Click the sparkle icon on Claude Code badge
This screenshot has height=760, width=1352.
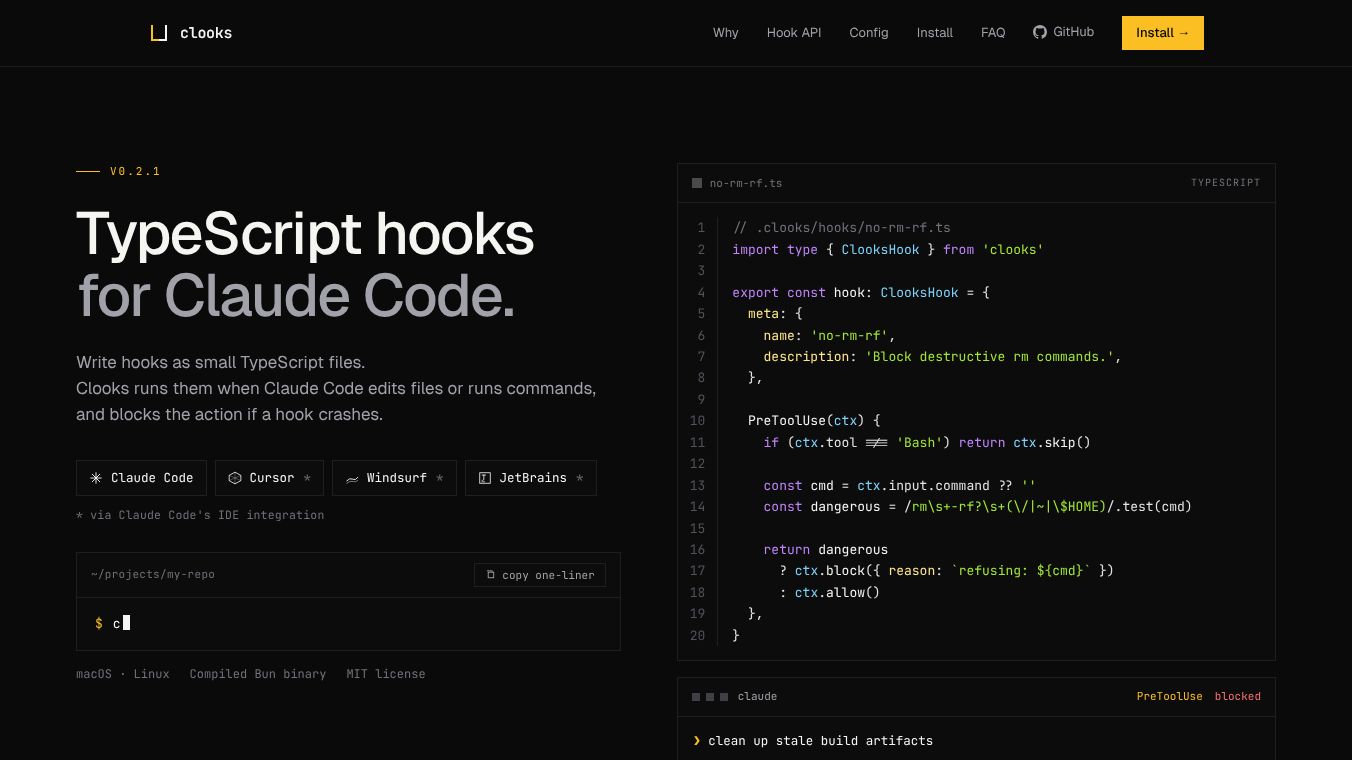coord(96,478)
